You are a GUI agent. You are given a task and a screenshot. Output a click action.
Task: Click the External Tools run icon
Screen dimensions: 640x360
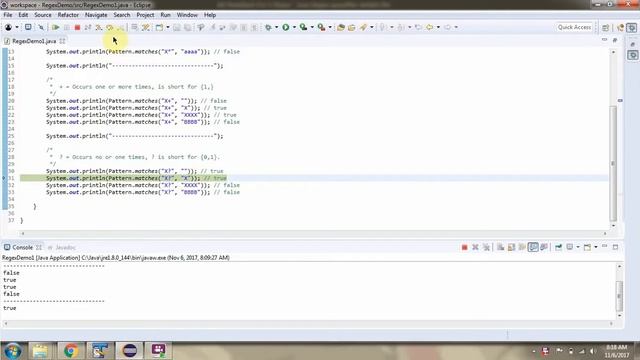[322, 27]
